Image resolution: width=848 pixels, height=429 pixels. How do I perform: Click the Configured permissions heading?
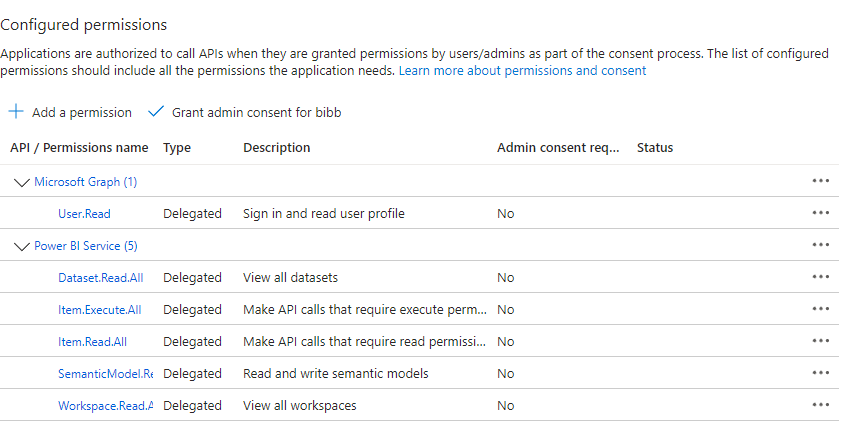coord(84,25)
